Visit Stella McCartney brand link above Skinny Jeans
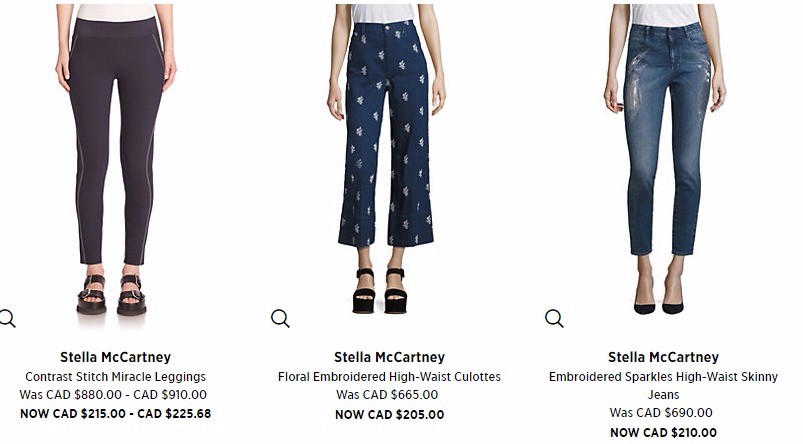803x444 pixels. (x=663, y=357)
